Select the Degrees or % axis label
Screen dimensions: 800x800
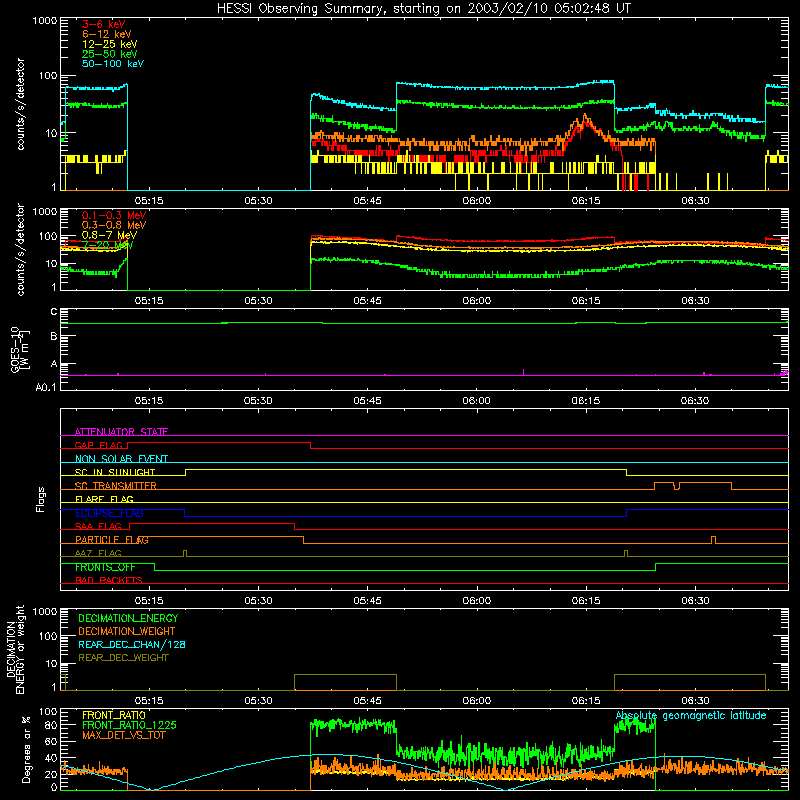(x=26, y=749)
